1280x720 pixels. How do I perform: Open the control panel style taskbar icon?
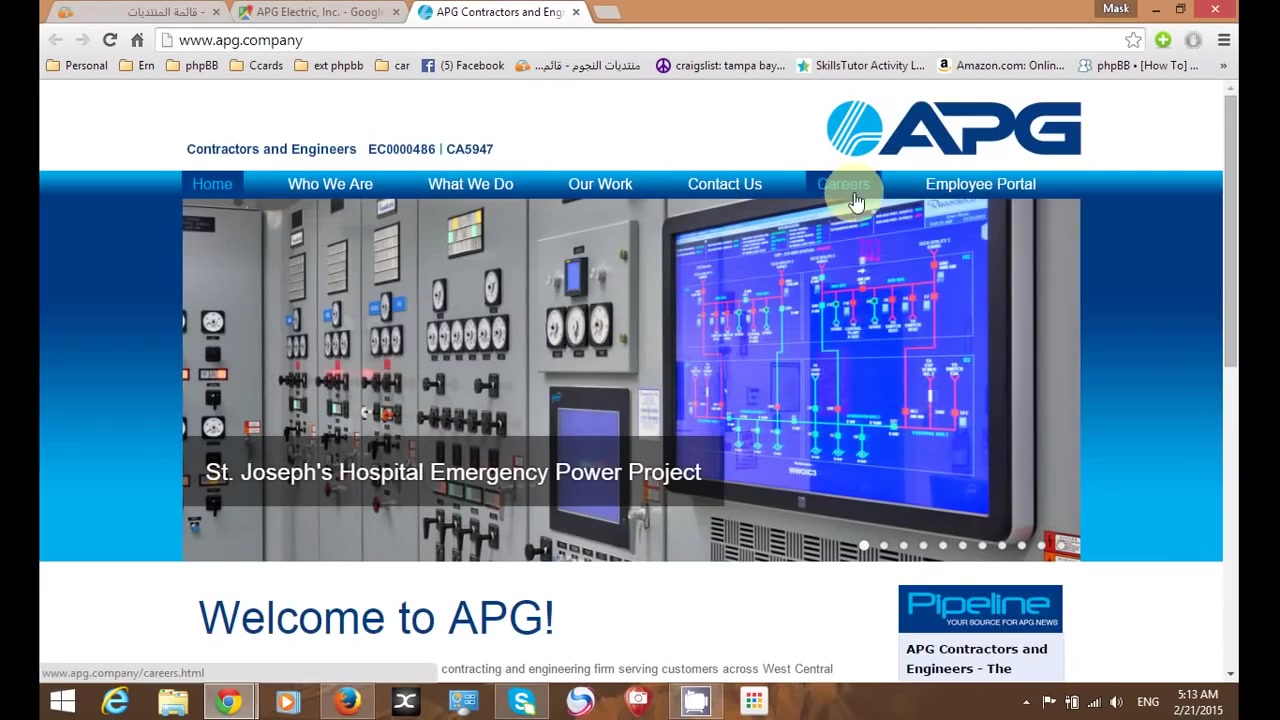(463, 702)
